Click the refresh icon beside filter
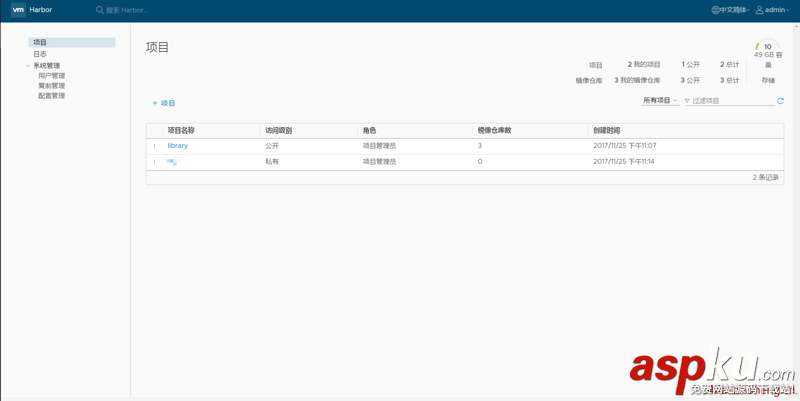The width and height of the screenshot is (800, 401). tap(780, 101)
